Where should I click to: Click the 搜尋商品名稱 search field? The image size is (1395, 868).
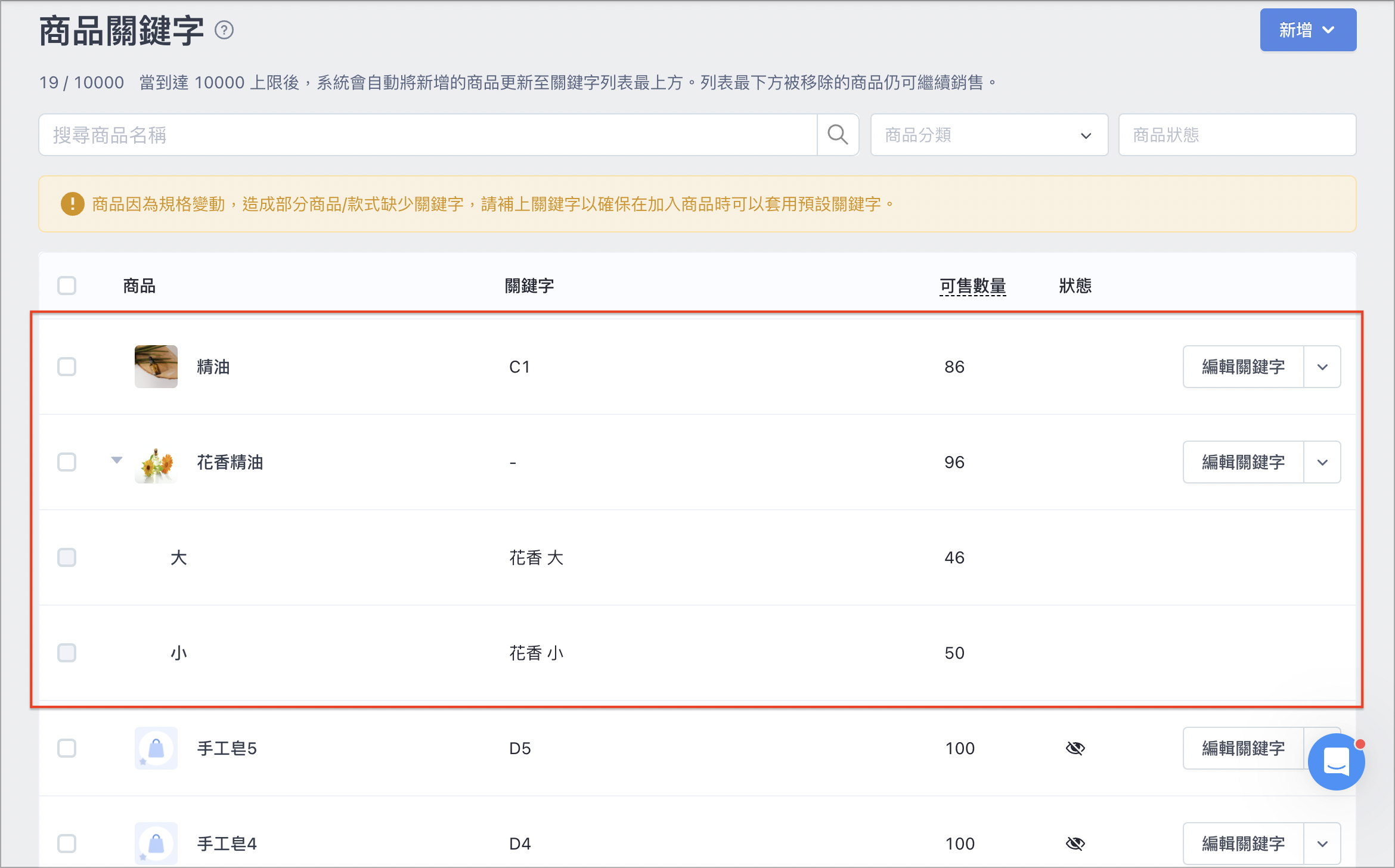428,135
